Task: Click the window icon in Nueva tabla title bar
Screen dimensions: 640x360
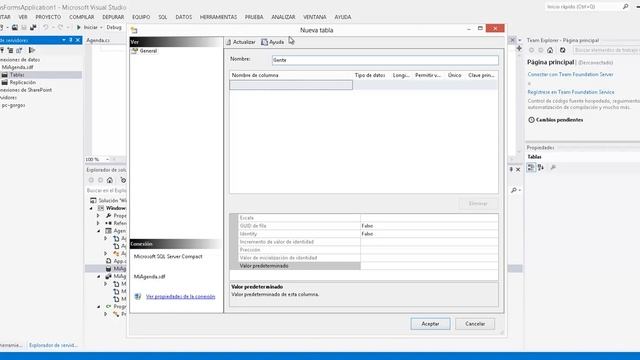Action: (134, 30)
